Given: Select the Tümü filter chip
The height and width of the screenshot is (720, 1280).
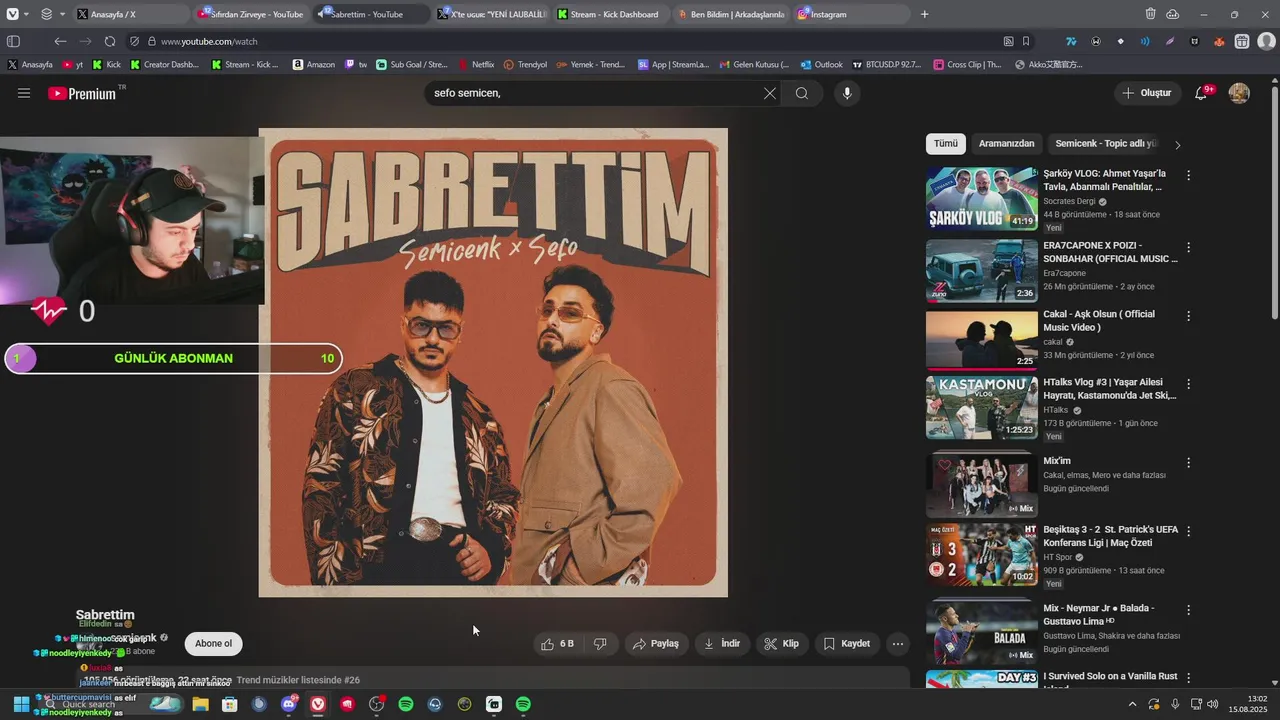Looking at the screenshot, I should coord(946,144).
